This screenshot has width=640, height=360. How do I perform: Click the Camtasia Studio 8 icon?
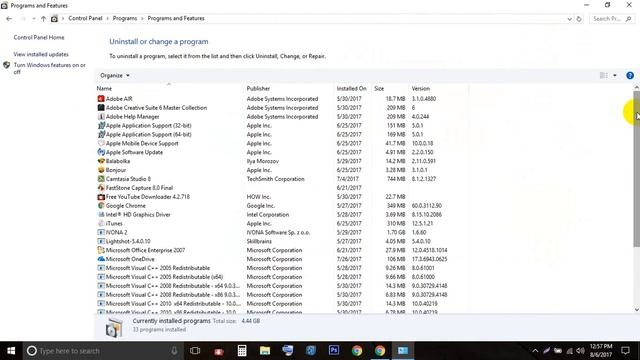click(101, 179)
